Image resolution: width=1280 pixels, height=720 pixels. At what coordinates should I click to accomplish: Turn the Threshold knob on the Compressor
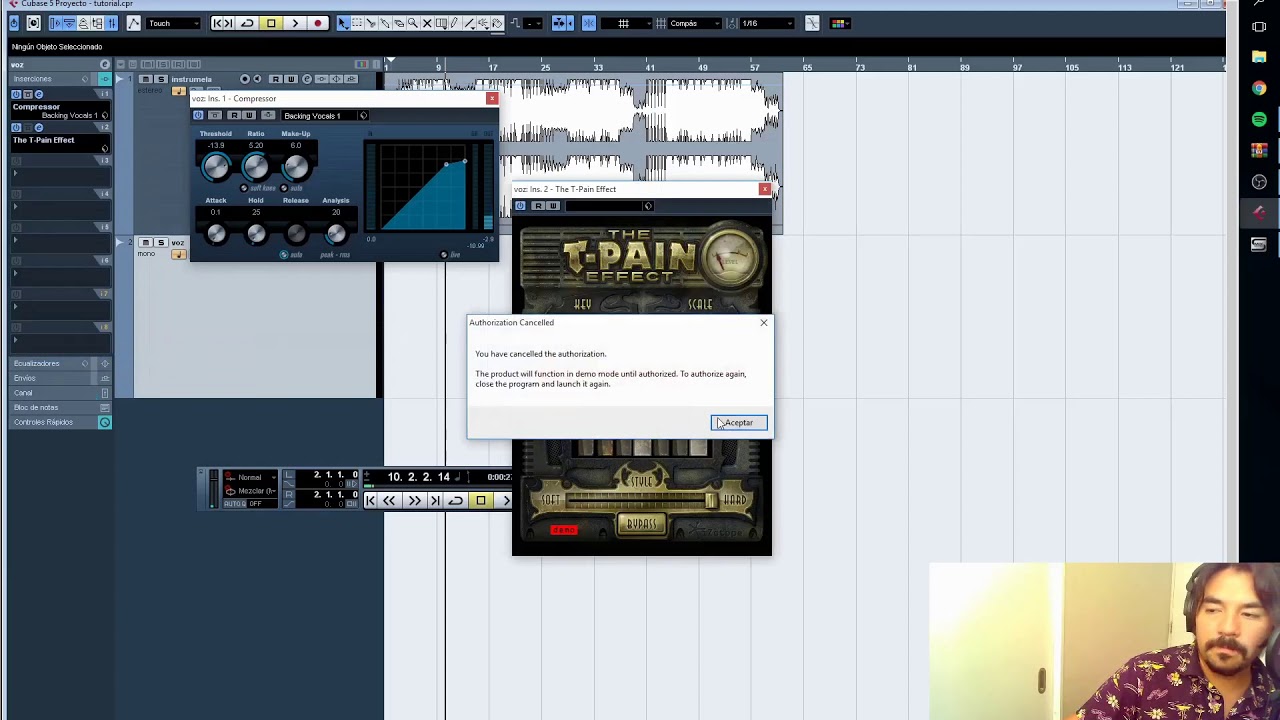point(216,166)
